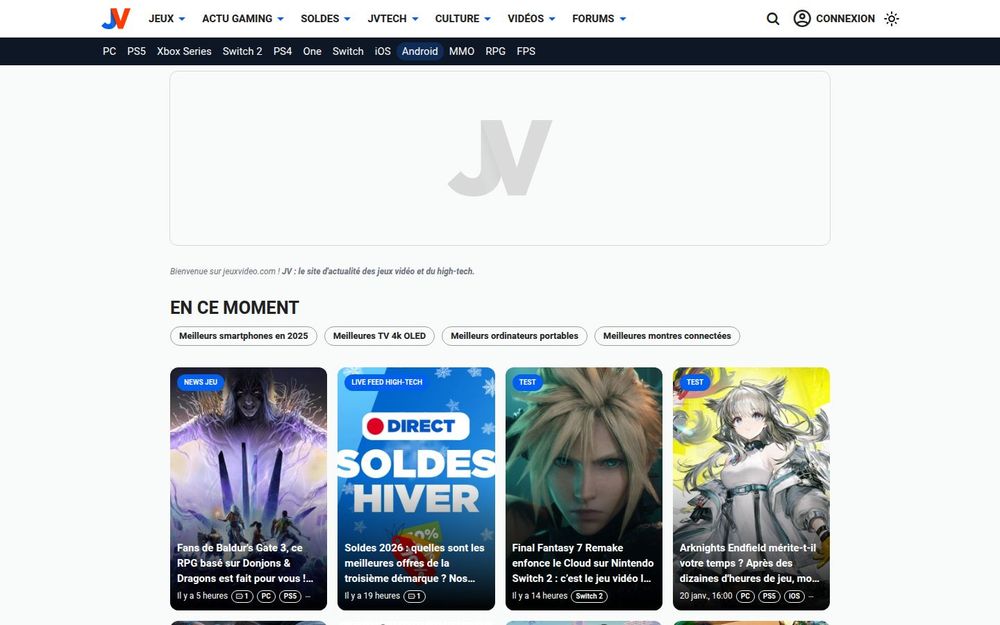This screenshot has width=1000, height=625.
Task: Click the TEST badge on Final Fantasy card
Action: click(527, 382)
